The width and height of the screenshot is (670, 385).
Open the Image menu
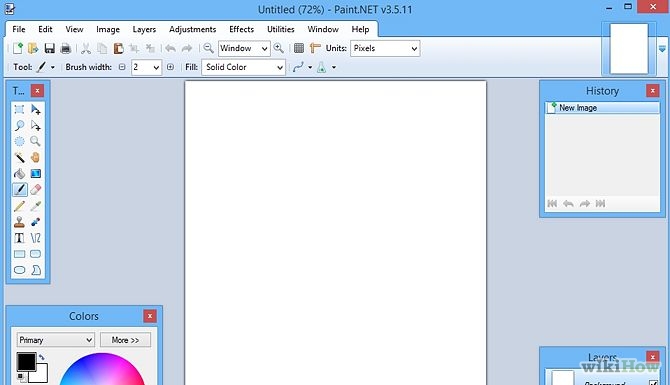(108, 29)
